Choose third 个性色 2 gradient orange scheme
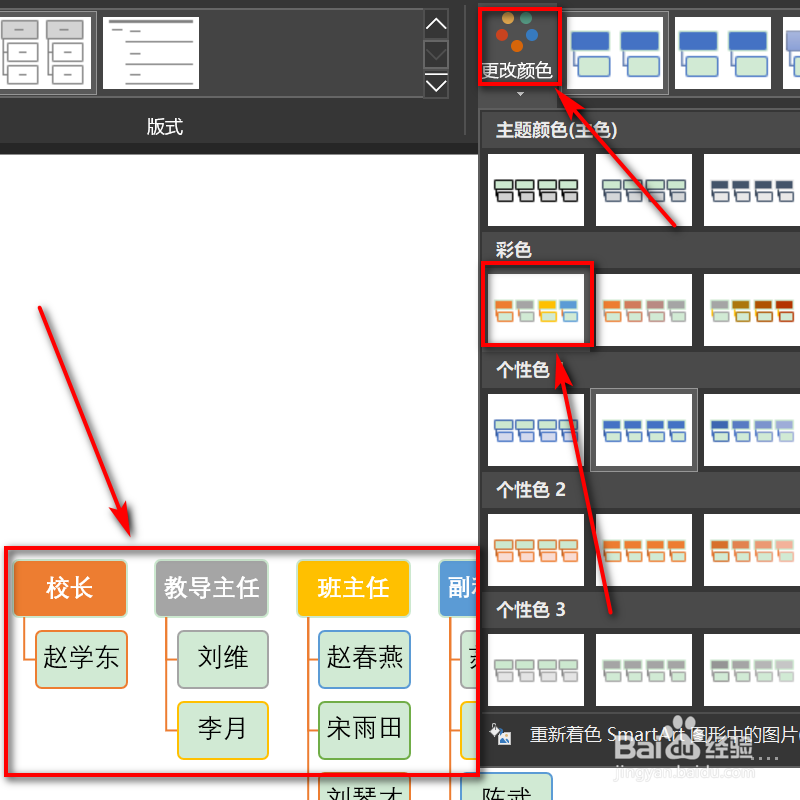The image size is (800, 800). [752, 549]
